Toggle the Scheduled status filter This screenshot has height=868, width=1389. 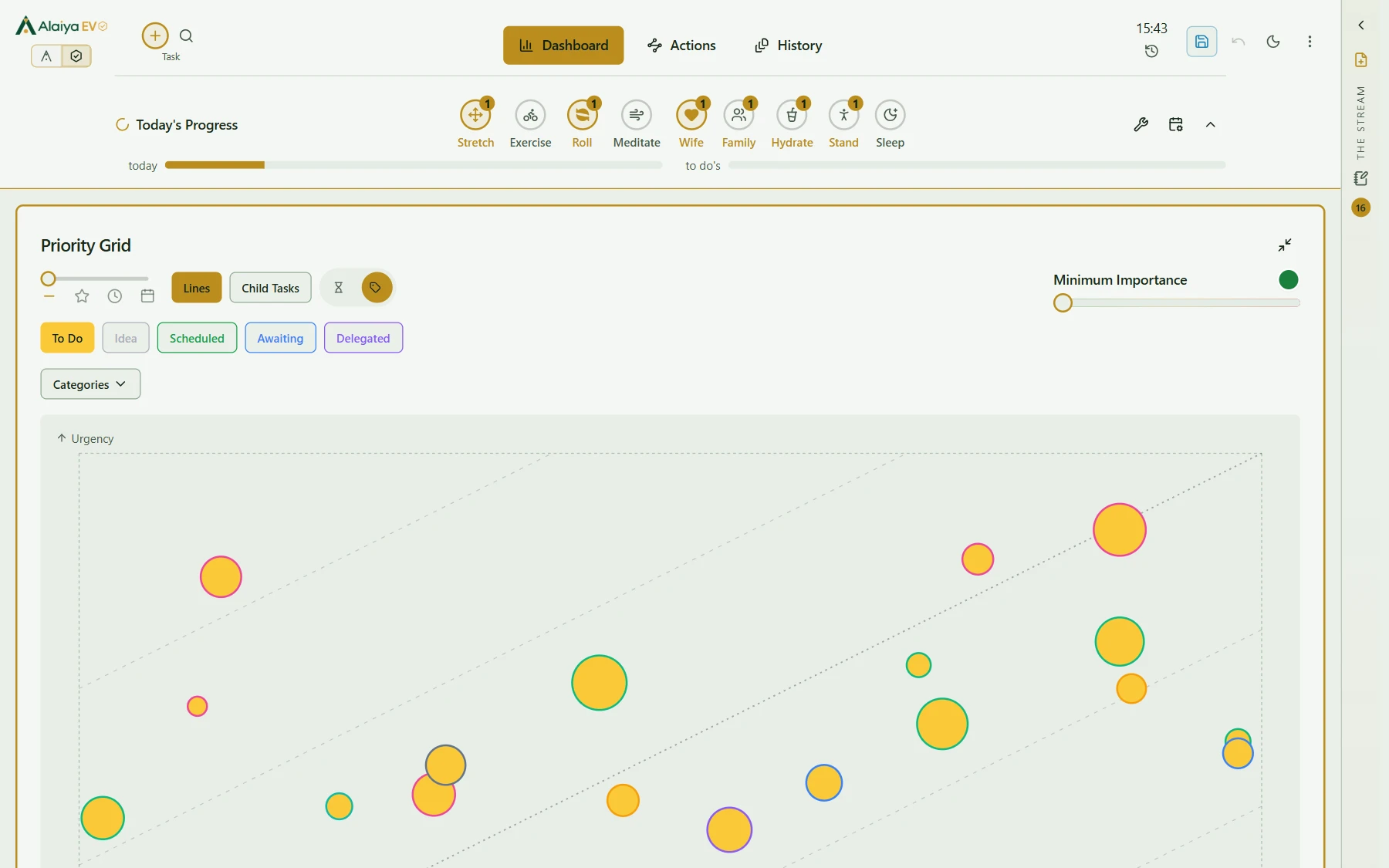197,338
